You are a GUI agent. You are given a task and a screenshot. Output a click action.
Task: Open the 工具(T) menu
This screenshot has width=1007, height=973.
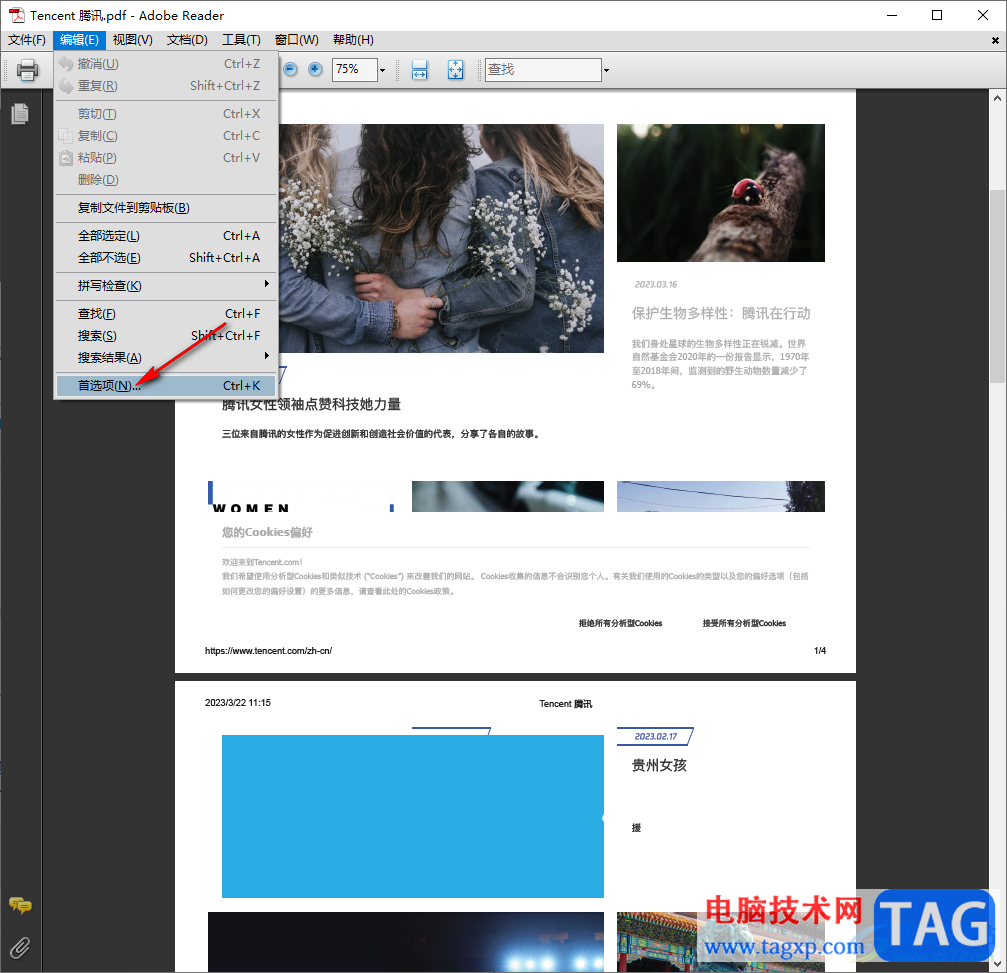241,40
